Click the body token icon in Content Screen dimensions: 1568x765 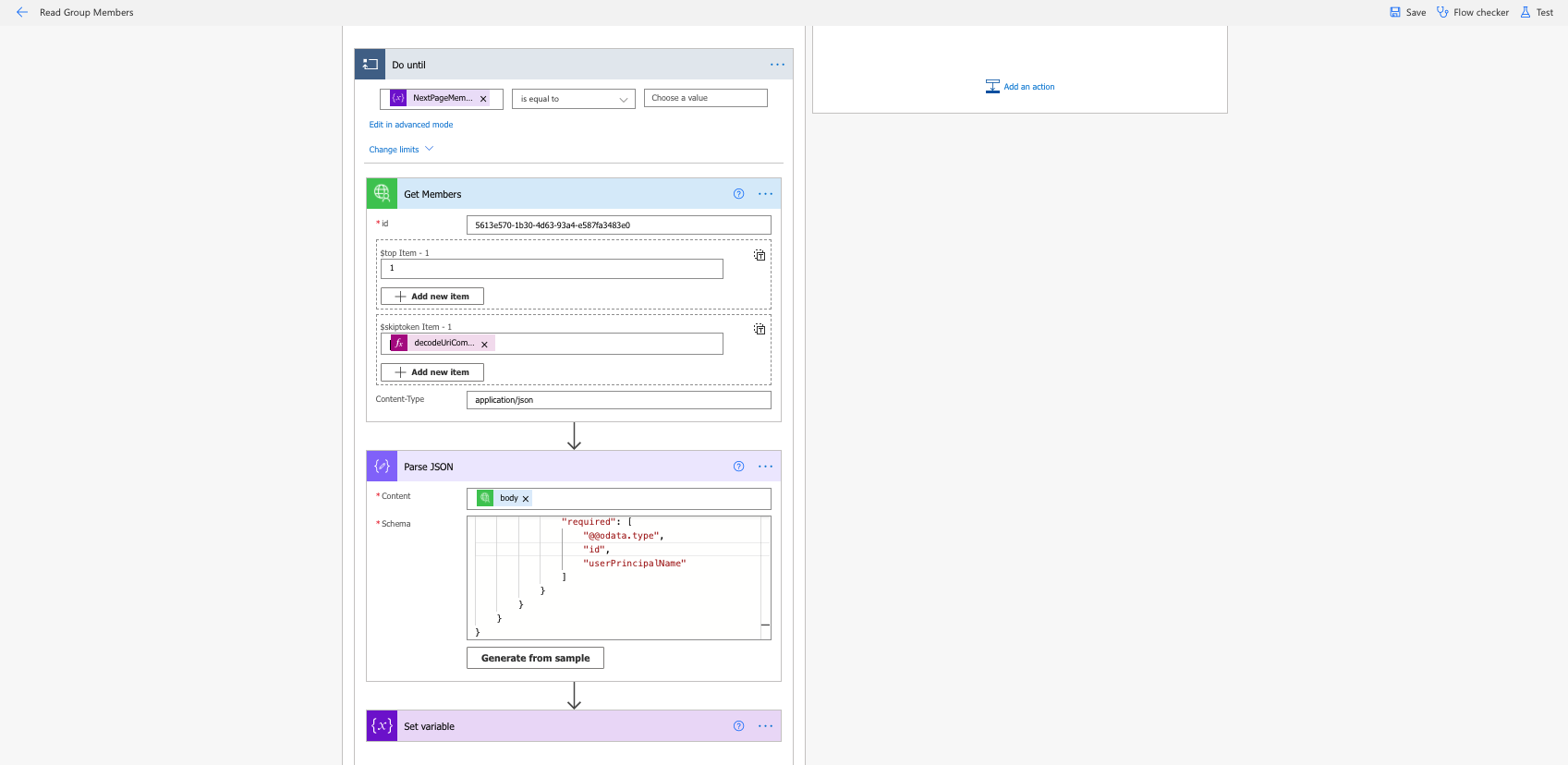[x=485, y=498]
